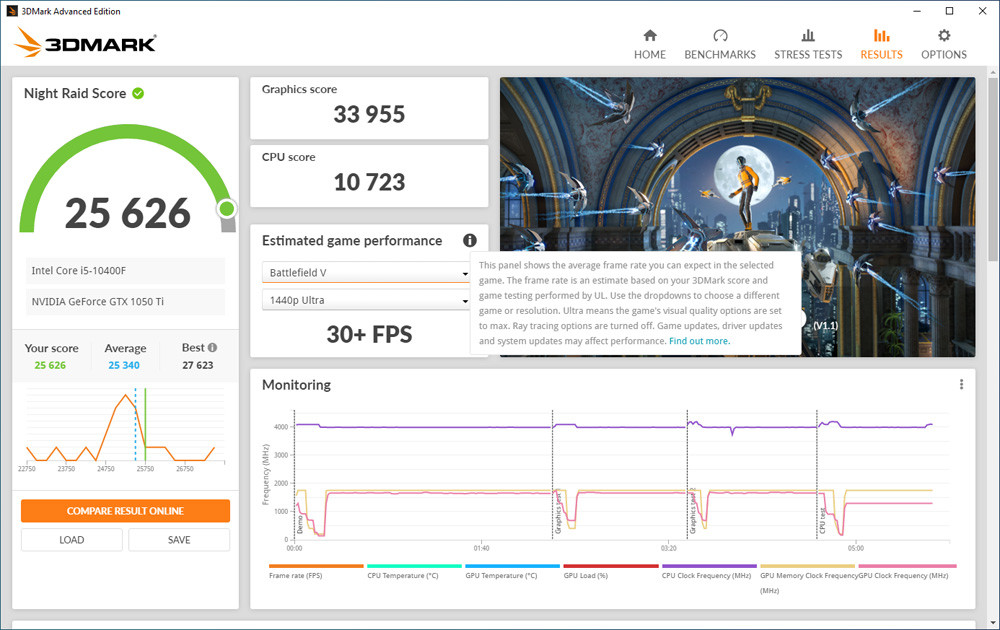Click the green validation checkmark by Night Raid Score

[x=138, y=93]
